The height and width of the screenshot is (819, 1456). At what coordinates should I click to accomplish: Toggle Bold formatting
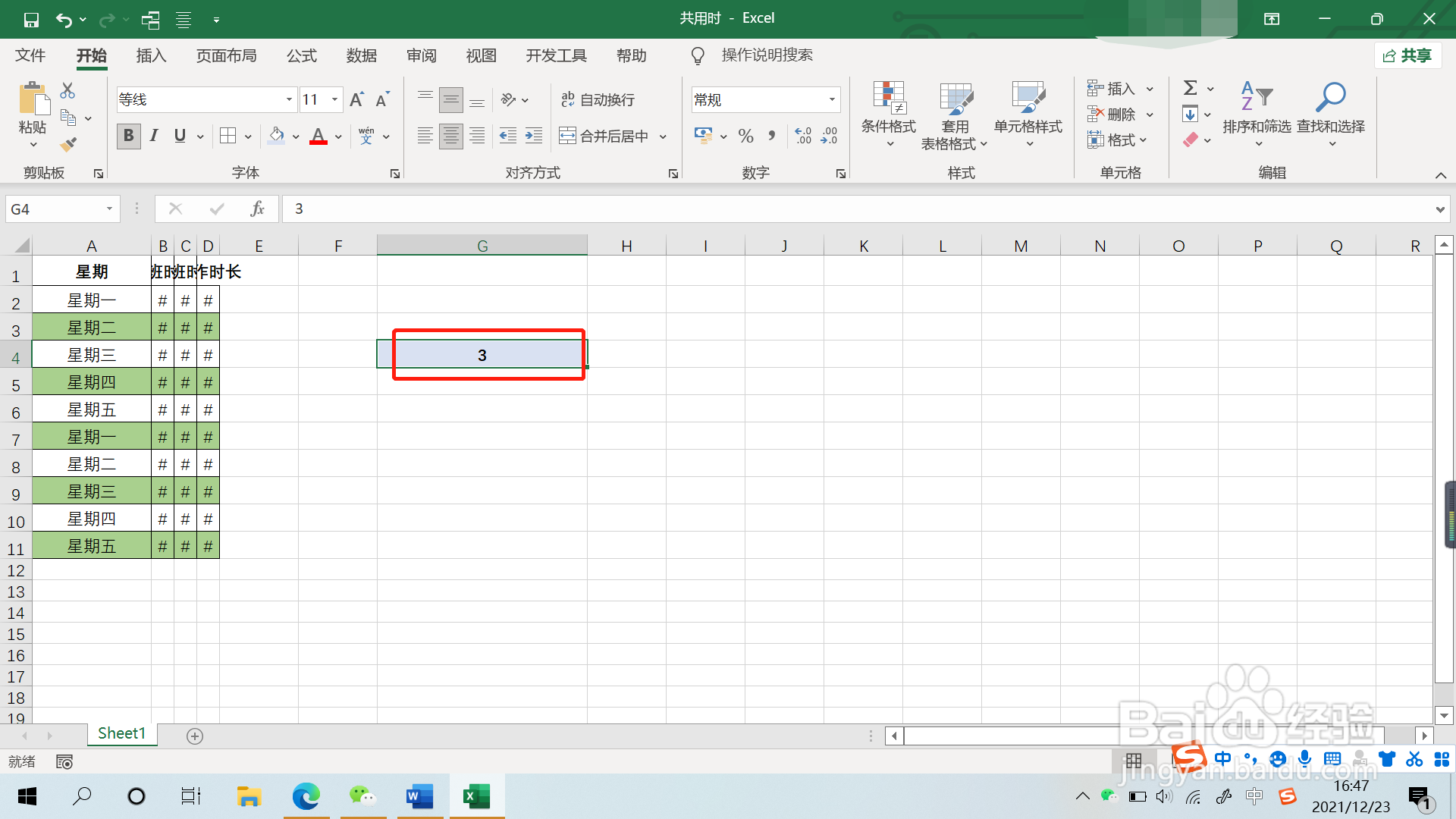click(128, 136)
